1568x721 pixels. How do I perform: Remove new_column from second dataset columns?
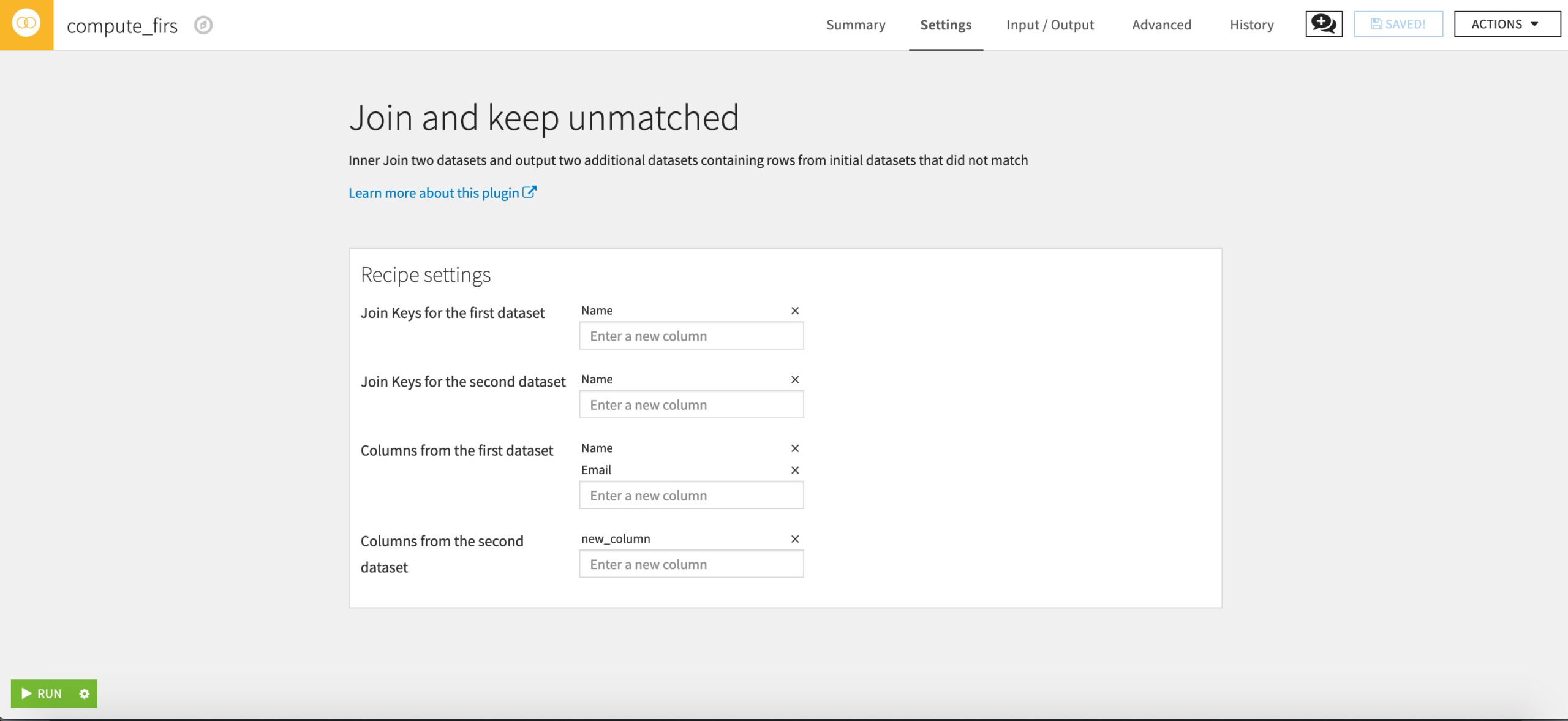click(x=795, y=538)
